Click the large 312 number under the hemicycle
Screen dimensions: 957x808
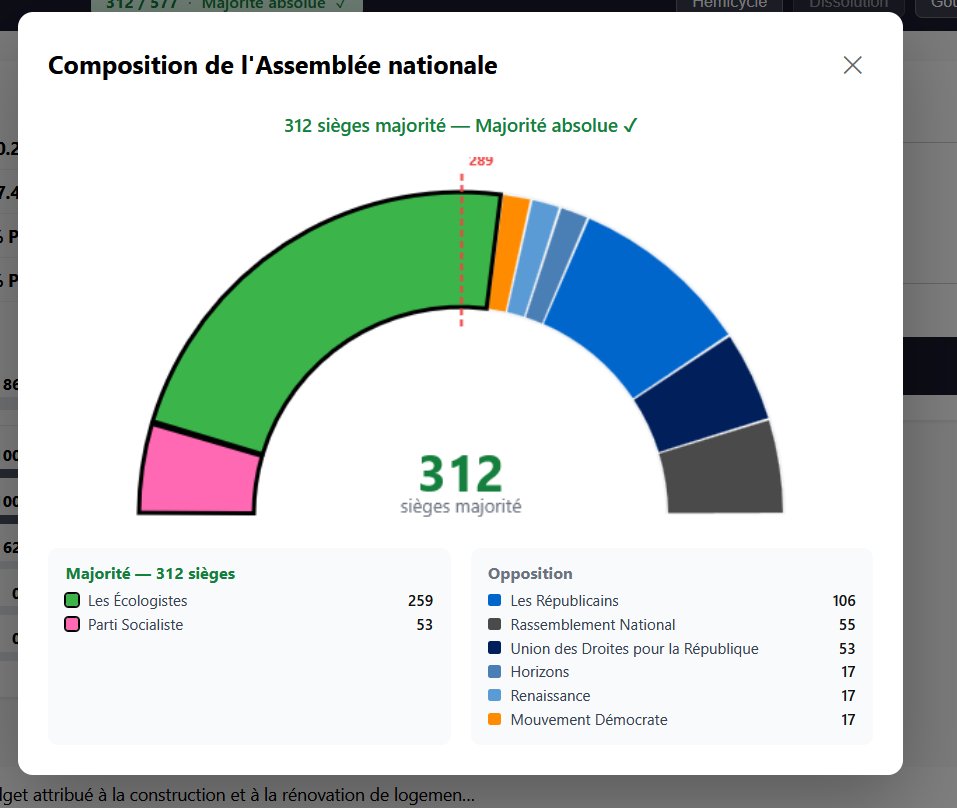click(x=461, y=474)
